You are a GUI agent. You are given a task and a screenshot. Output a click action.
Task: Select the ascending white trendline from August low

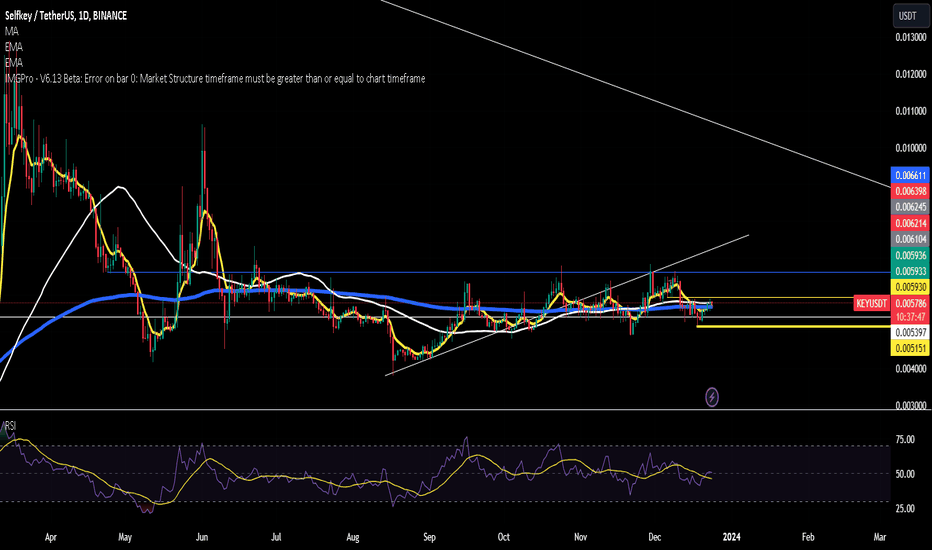(x=568, y=305)
